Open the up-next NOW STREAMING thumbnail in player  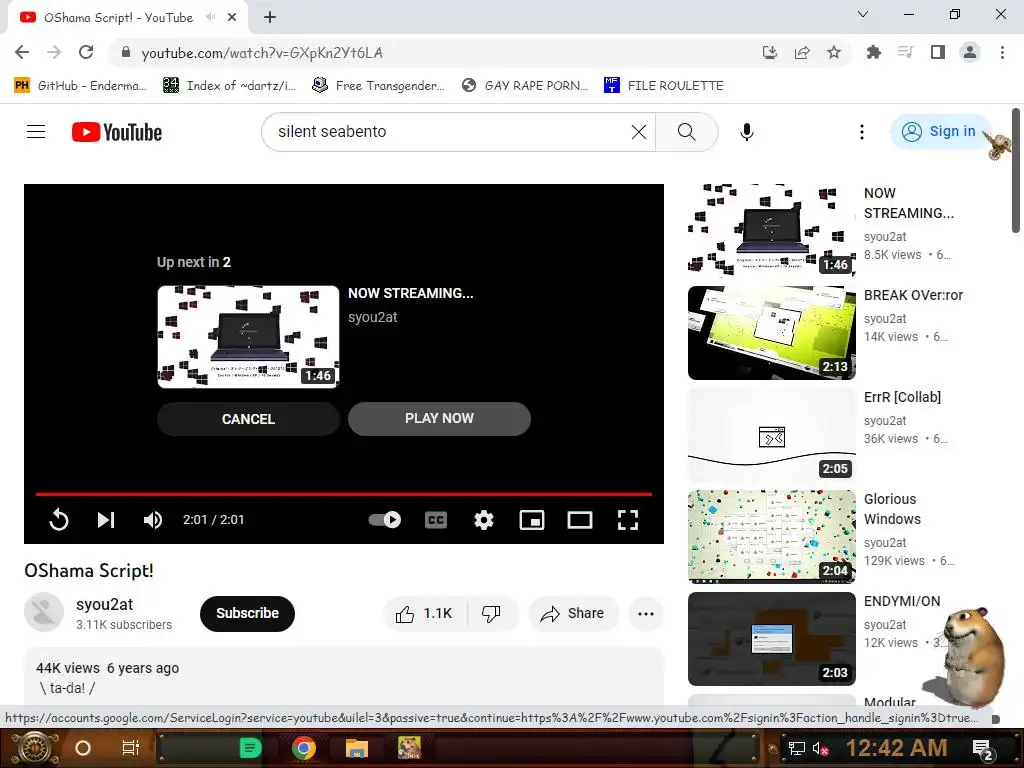point(248,337)
